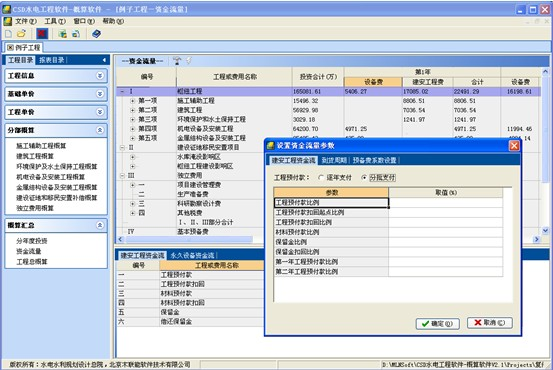Select the 逐年支付 radio button

(x=321, y=177)
